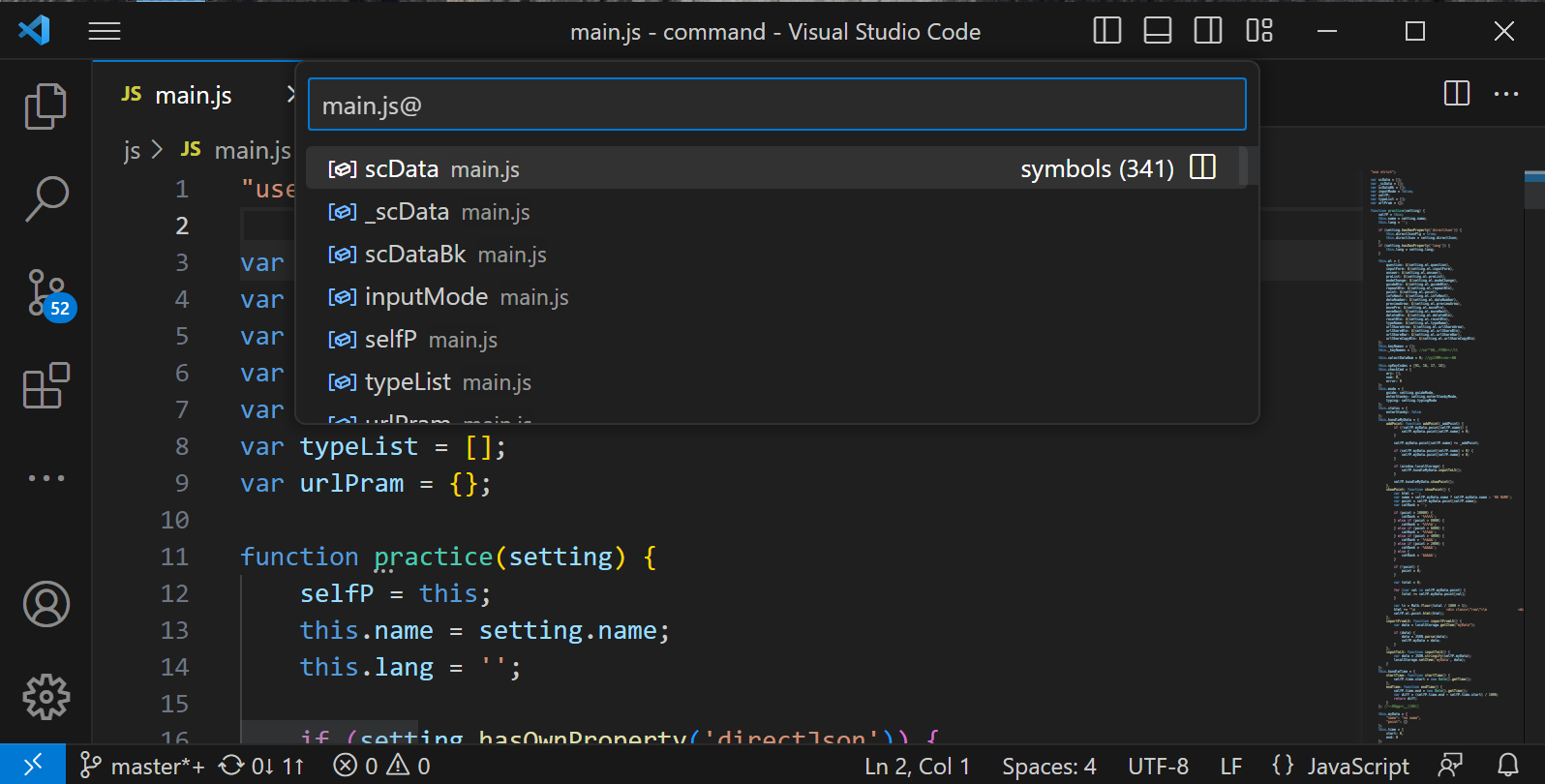Change end of line sequence LF

coord(1230,766)
